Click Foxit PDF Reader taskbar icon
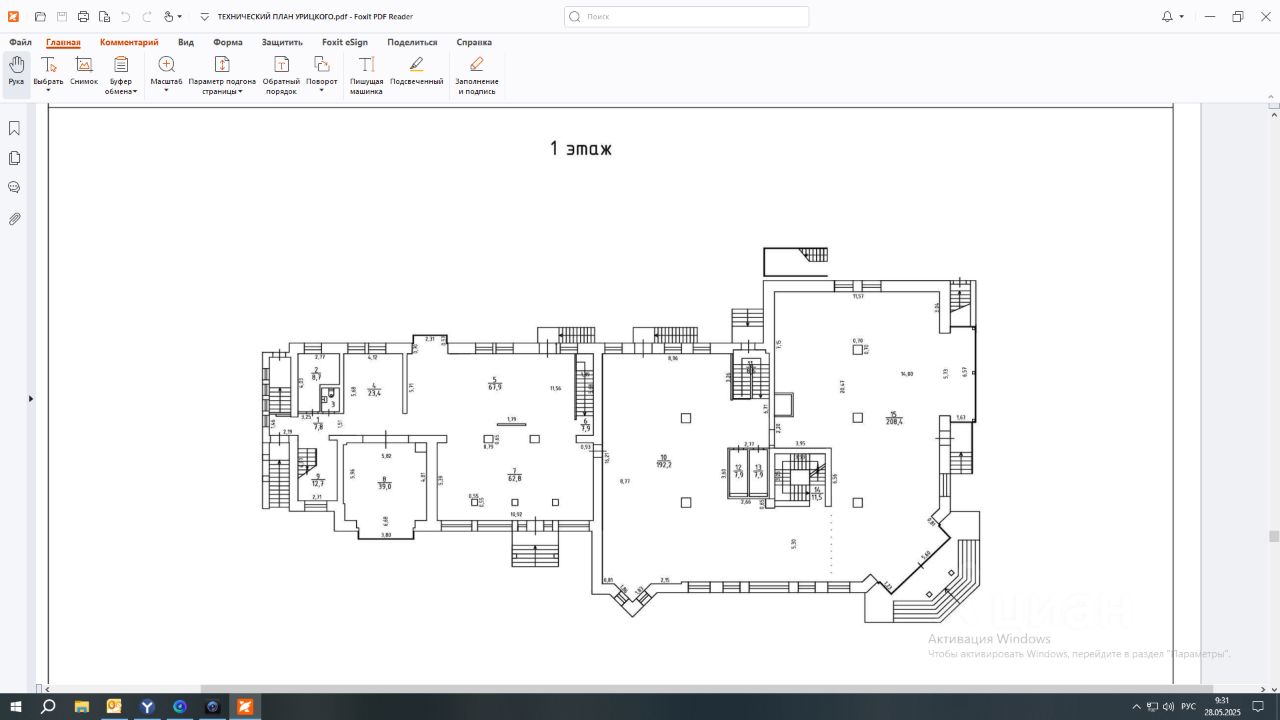Image resolution: width=1280 pixels, height=720 pixels. click(x=244, y=706)
